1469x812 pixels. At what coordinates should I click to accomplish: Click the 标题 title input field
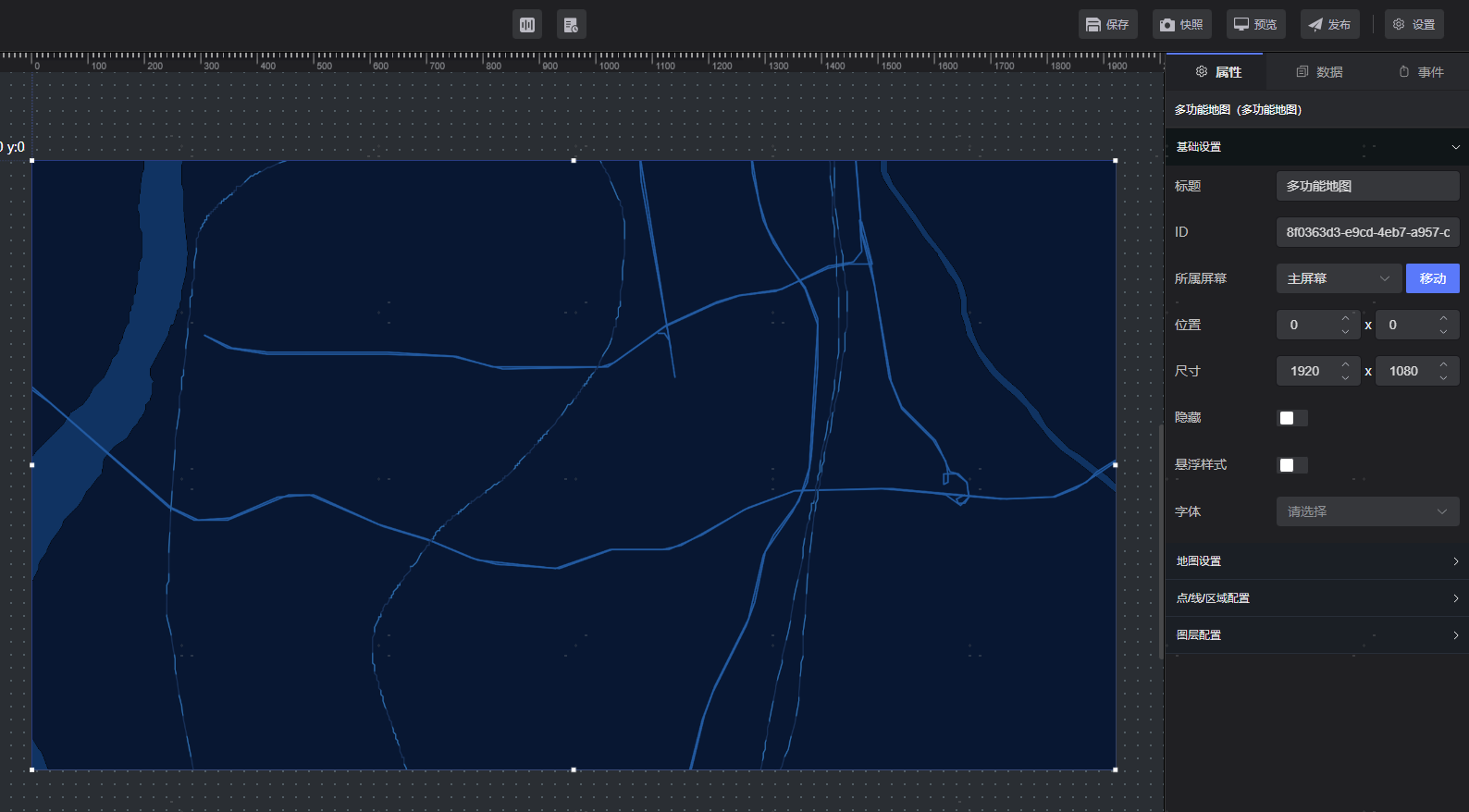click(1366, 186)
